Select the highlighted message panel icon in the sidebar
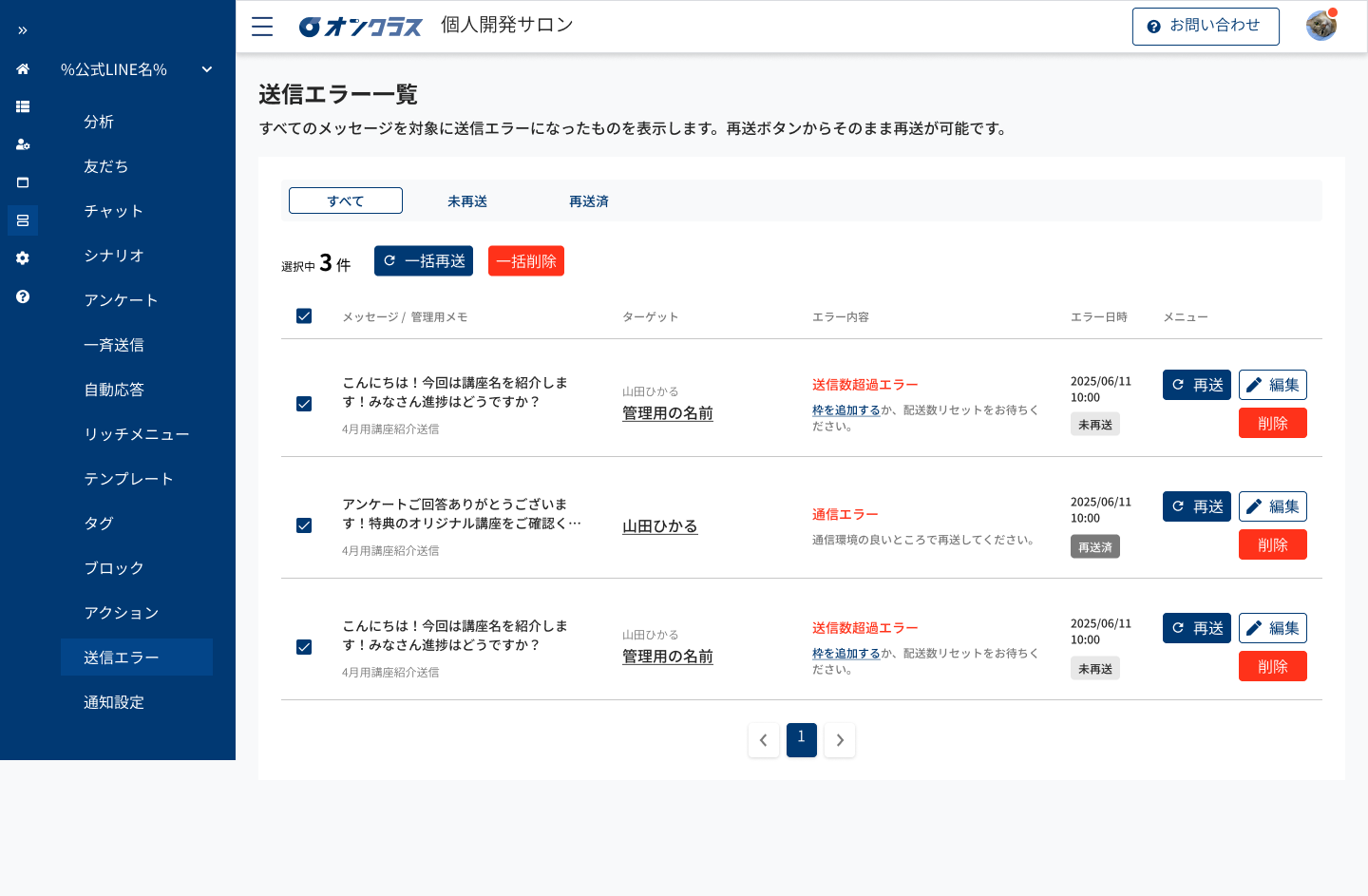1368x896 pixels. point(22,220)
